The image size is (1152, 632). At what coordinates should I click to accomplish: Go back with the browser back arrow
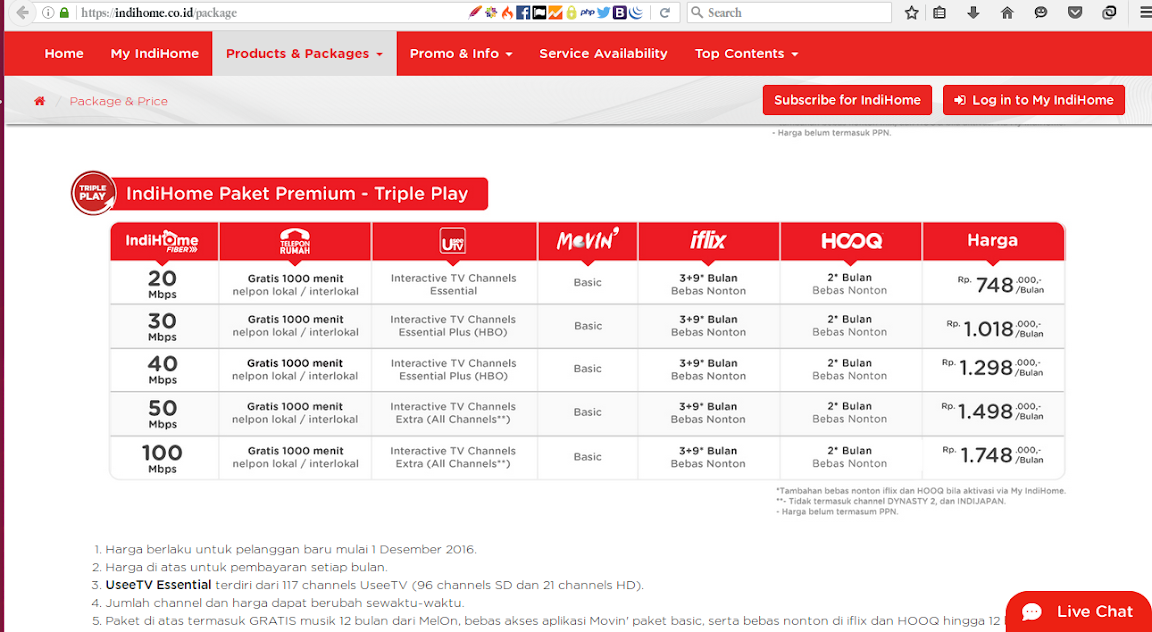click(x=23, y=12)
